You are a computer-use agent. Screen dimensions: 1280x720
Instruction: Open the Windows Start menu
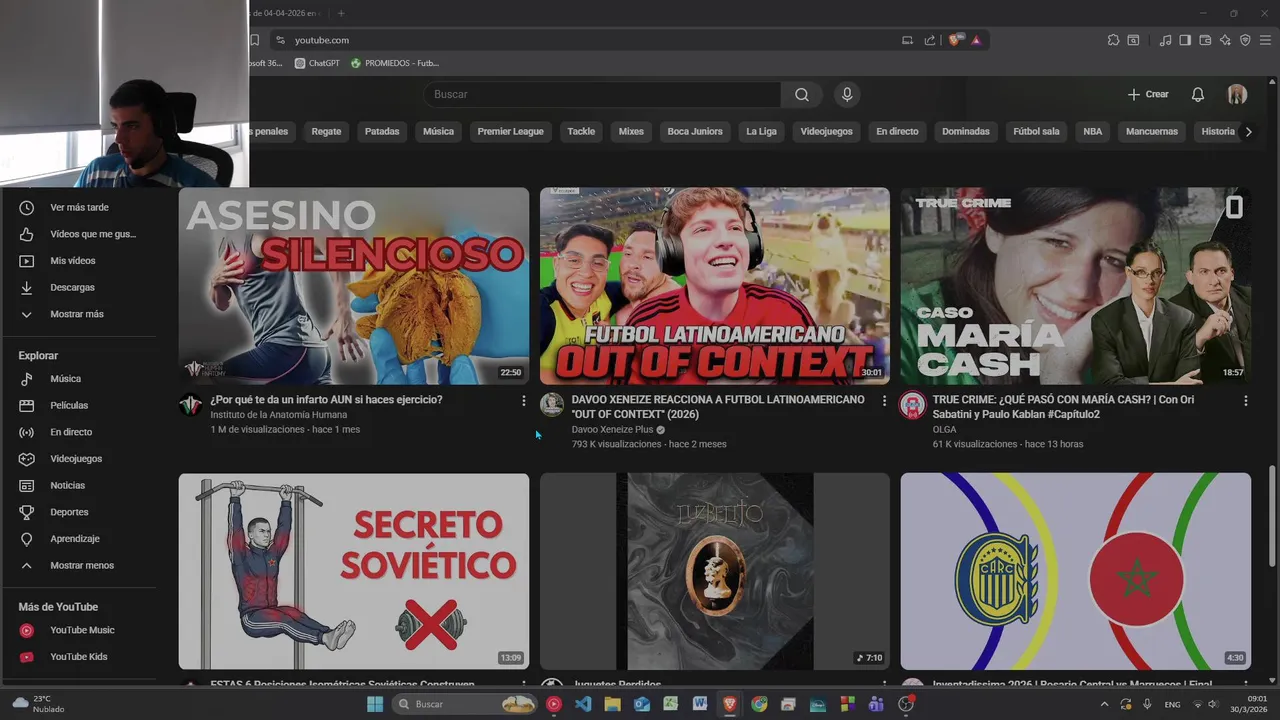tap(375, 704)
